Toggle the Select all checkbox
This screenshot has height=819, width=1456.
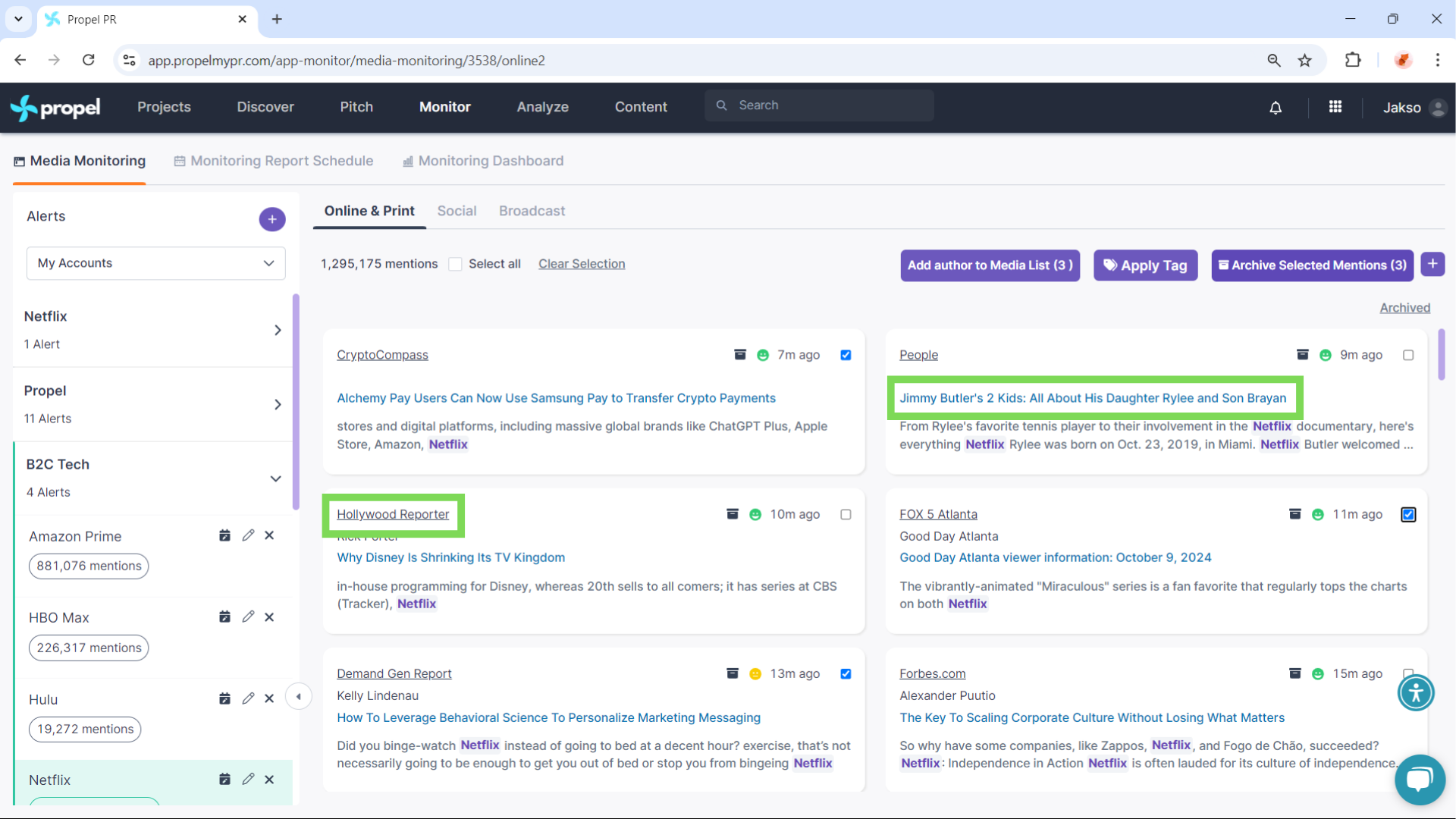coord(455,264)
